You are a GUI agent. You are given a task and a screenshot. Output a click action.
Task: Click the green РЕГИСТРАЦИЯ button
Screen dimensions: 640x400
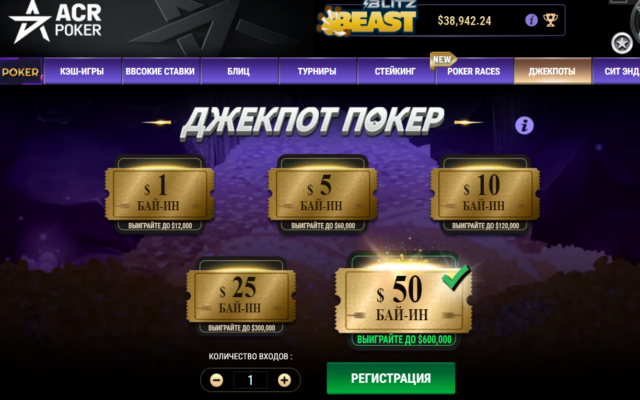pyautogui.click(x=391, y=378)
